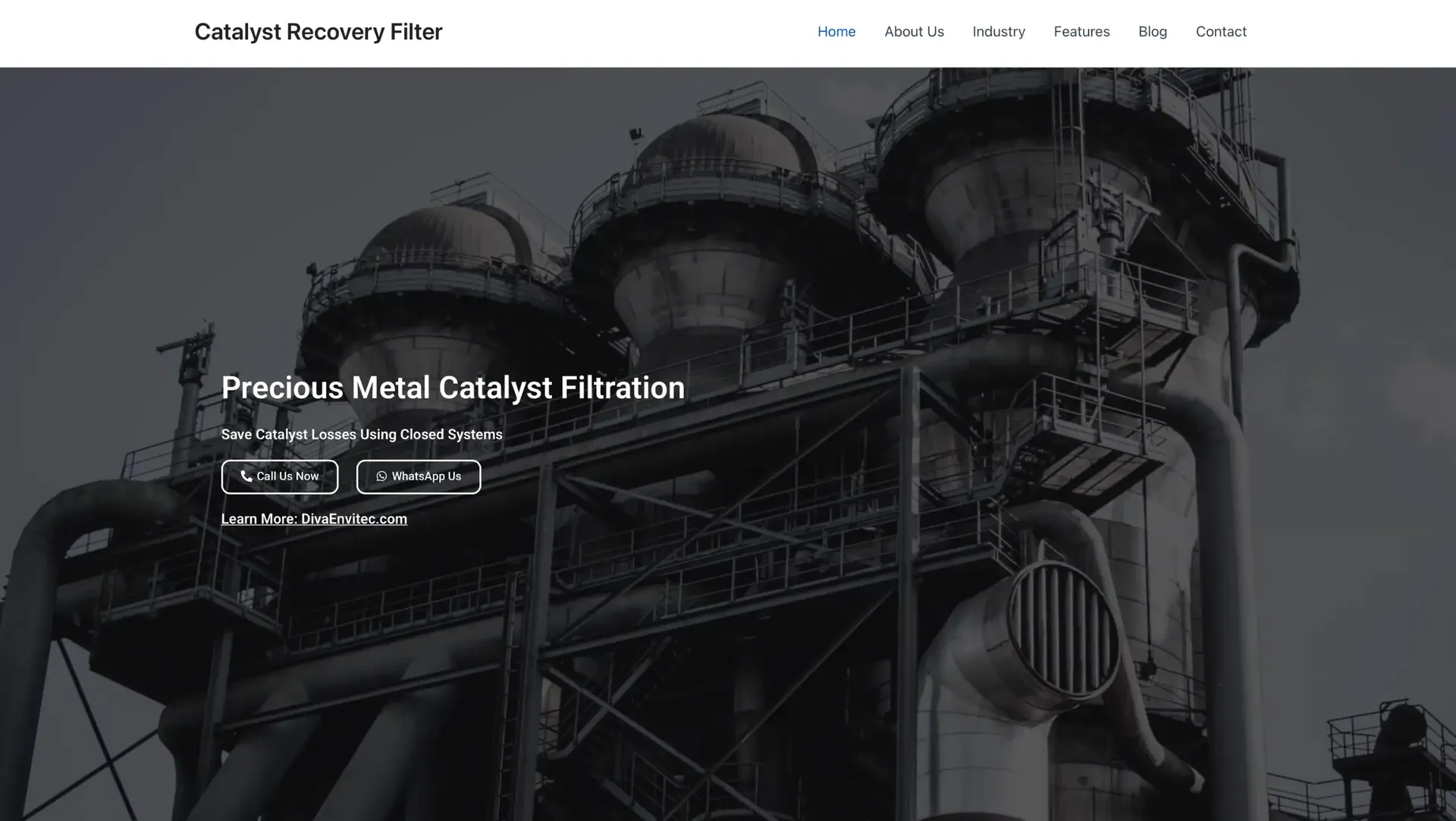1456x821 pixels.
Task: Click the WhatsApp logo icon
Action: [x=381, y=477]
